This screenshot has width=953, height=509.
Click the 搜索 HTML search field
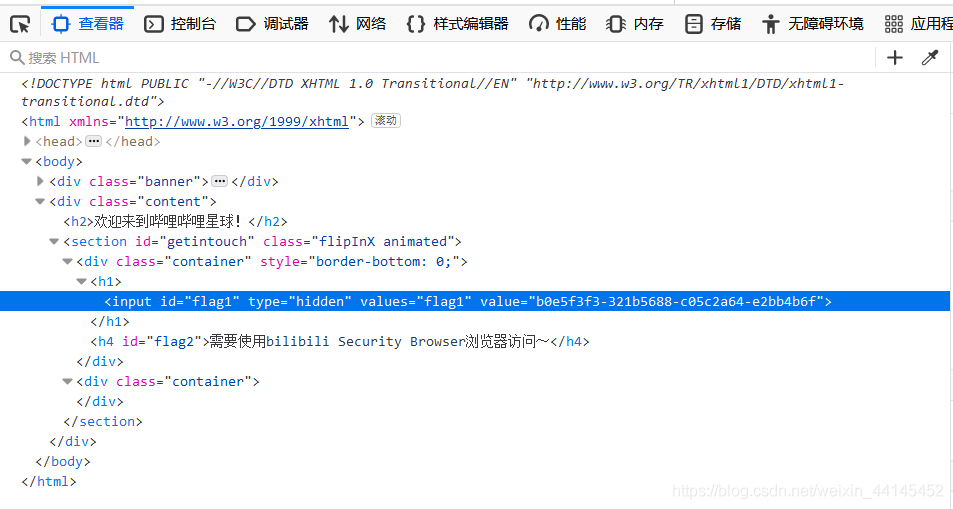[438, 58]
